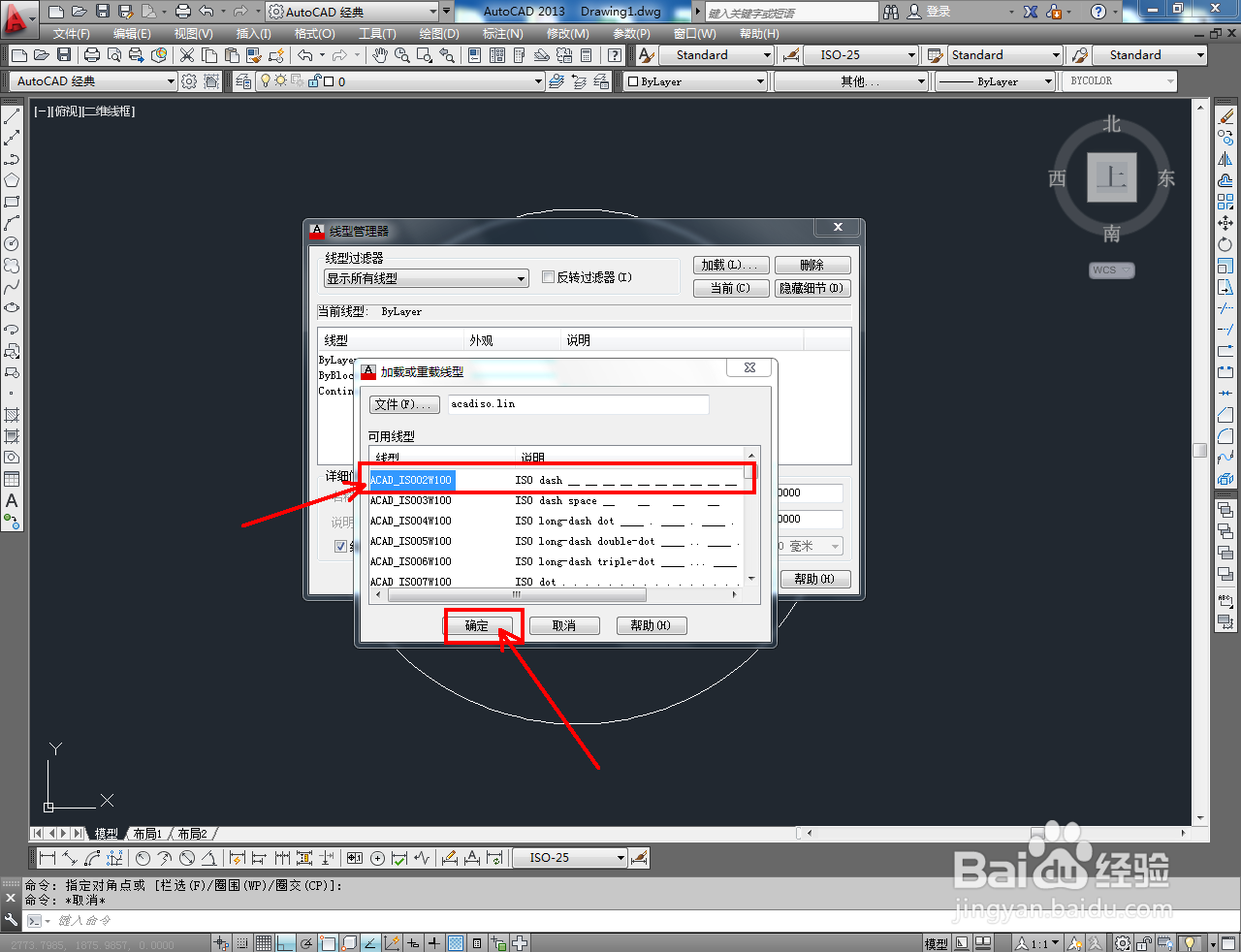The image size is (1241, 952).
Task: Toggle the toolbar lock icon in status bar
Action: pyautogui.click(x=1145, y=943)
